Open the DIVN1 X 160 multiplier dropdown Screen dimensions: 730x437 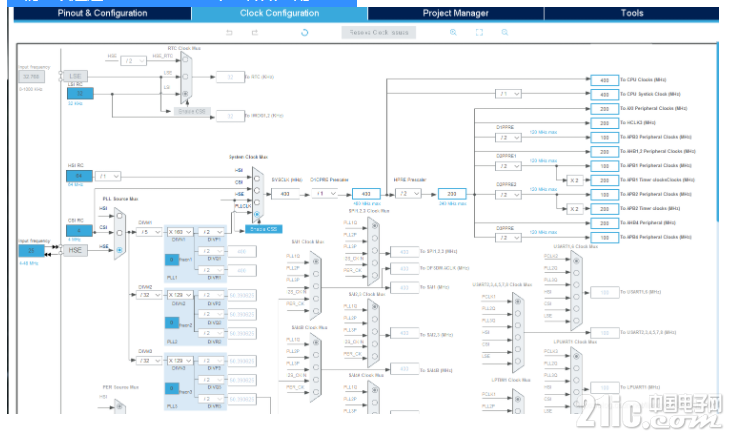tap(180, 232)
